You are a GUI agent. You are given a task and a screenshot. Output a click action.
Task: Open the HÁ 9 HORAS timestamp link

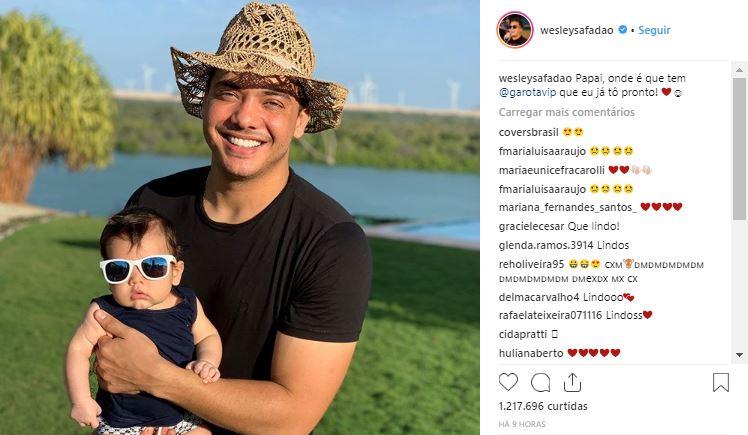522,424
